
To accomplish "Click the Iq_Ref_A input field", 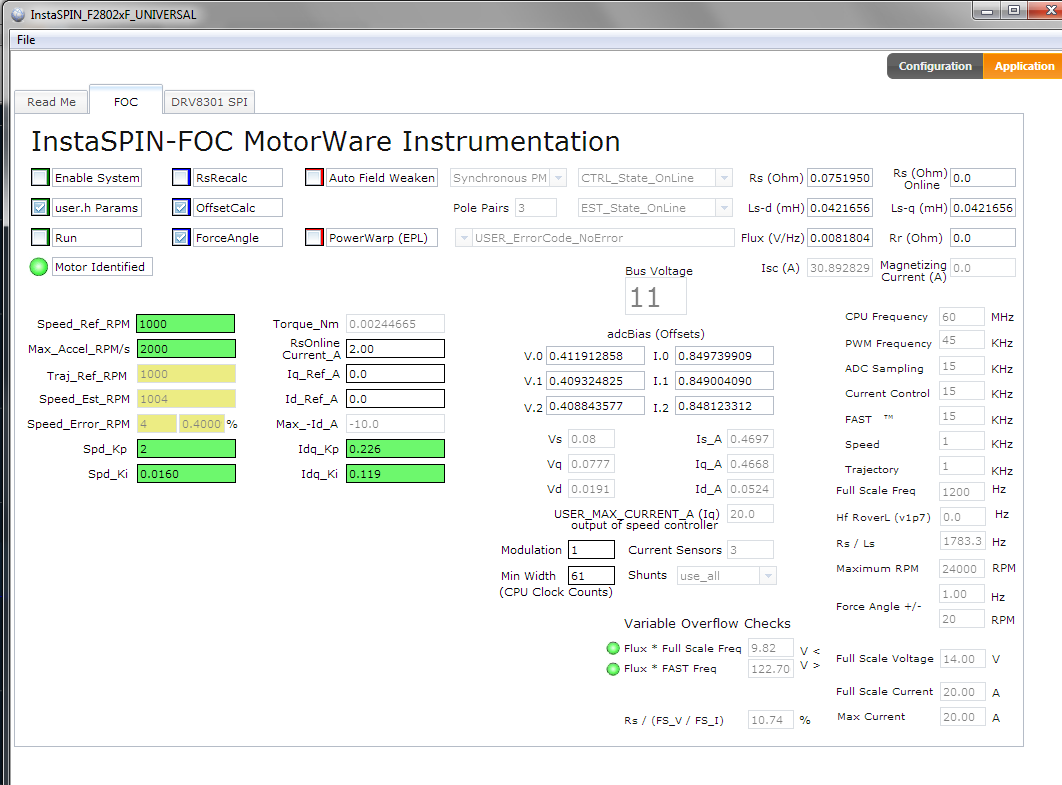I will click(x=396, y=374).
